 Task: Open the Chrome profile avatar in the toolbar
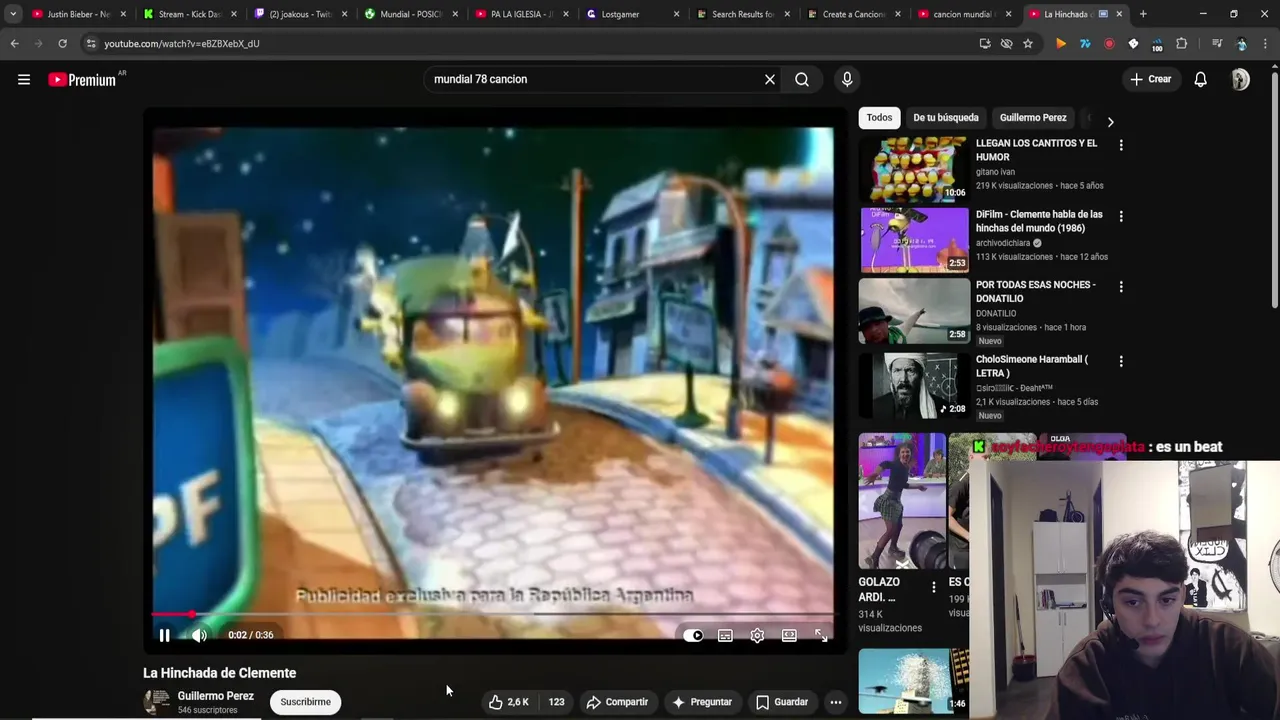(1242, 44)
